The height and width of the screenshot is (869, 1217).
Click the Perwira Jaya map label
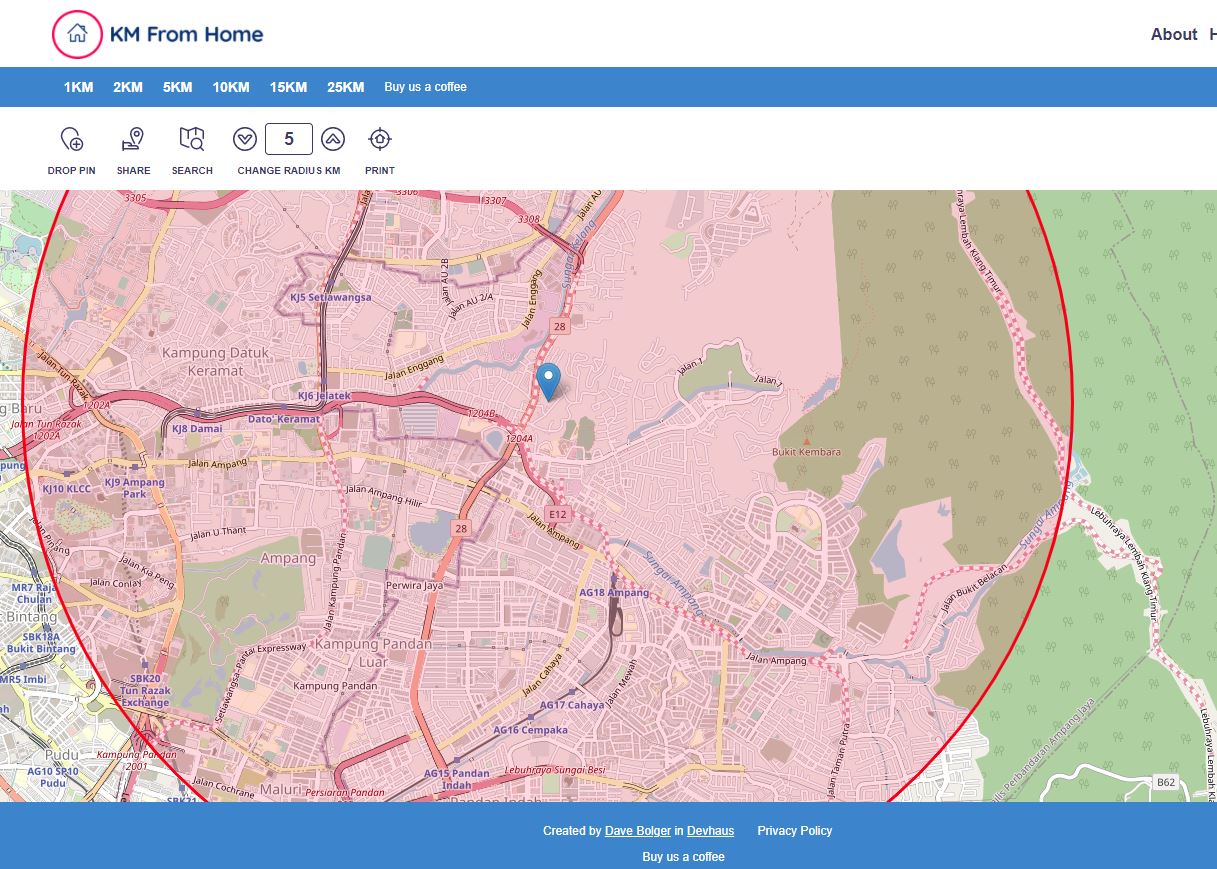pos(414,585)
